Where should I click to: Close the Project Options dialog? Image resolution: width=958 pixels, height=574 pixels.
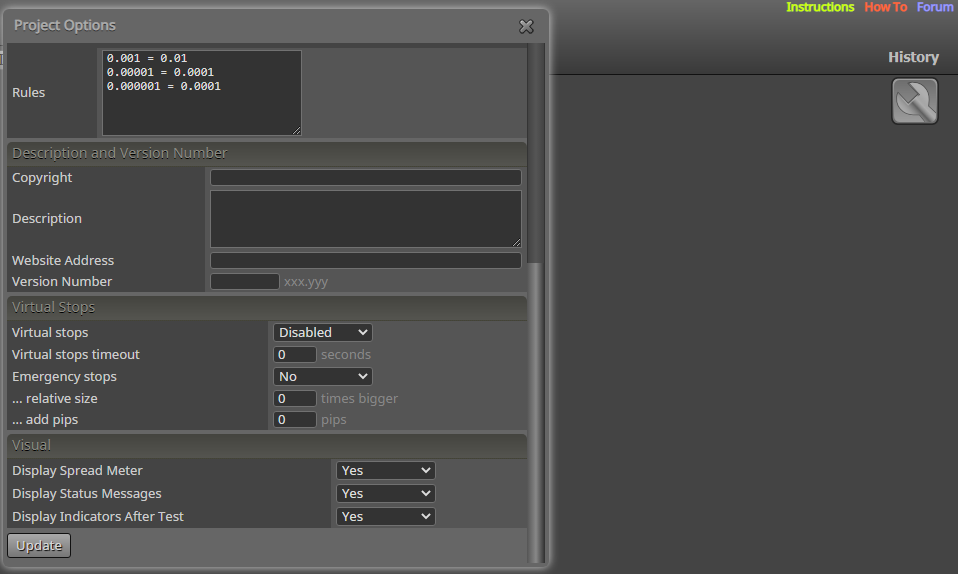click(x=526, y=26)
